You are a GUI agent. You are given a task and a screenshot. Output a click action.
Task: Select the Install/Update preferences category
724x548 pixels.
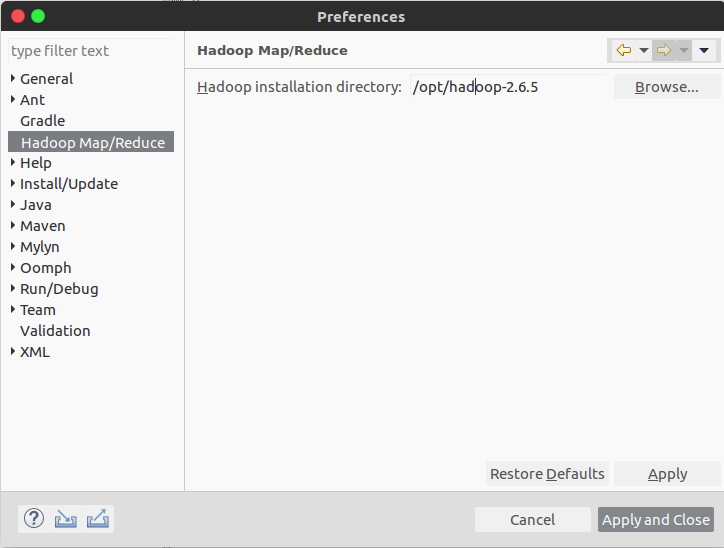tap(69, 184)
